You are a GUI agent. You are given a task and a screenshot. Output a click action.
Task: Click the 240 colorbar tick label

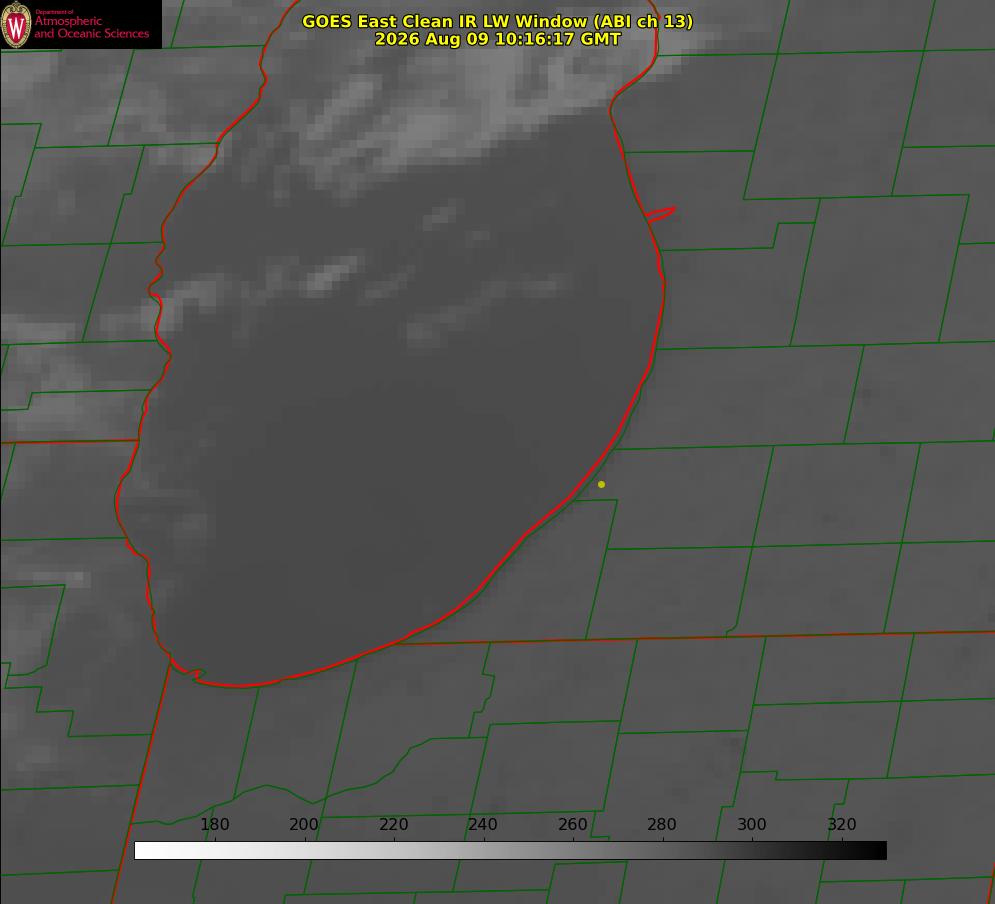[x=483, y=824]
